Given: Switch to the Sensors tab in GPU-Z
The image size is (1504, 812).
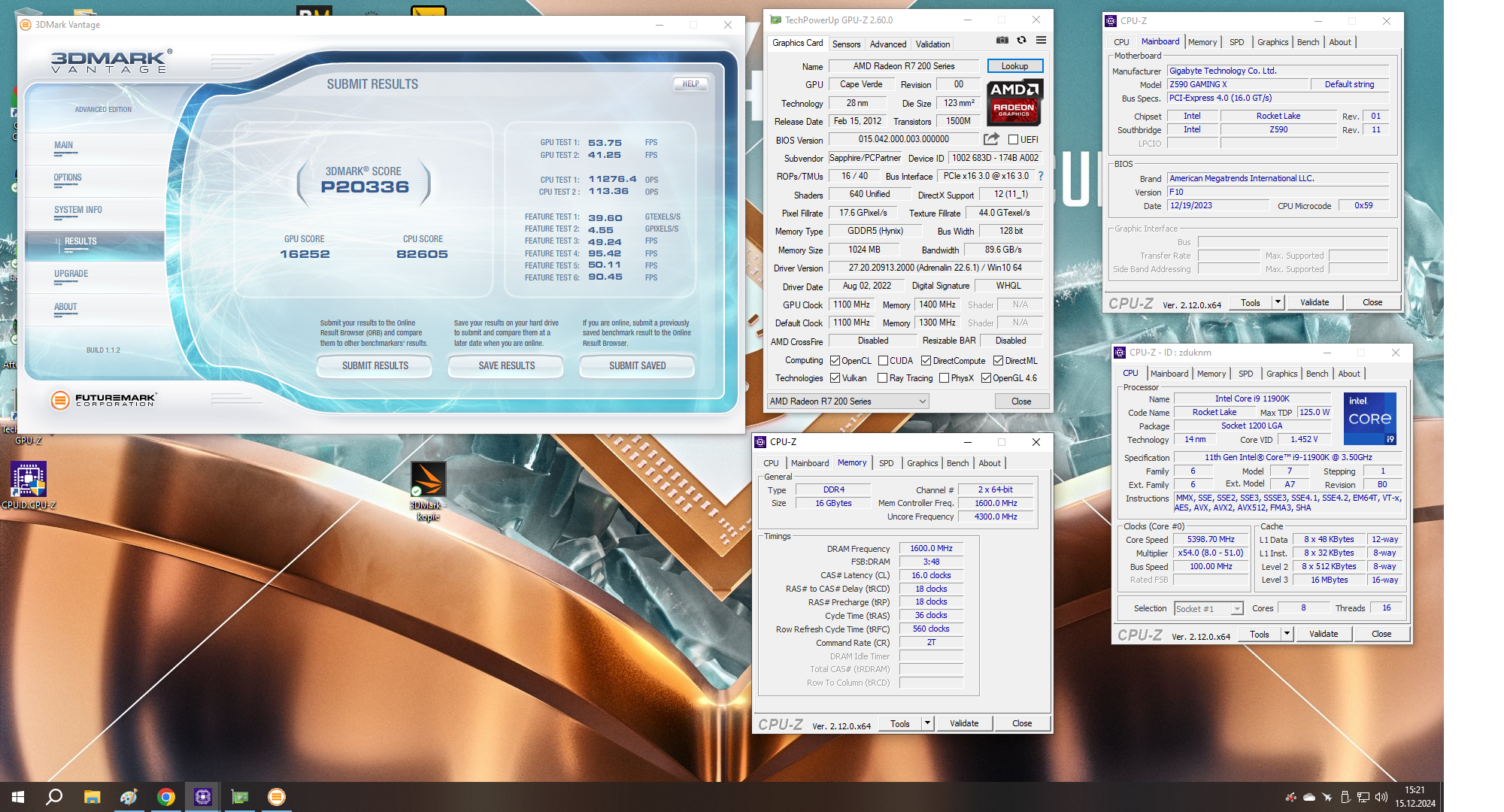Looking at the screenshot, I should pos(846,44).
